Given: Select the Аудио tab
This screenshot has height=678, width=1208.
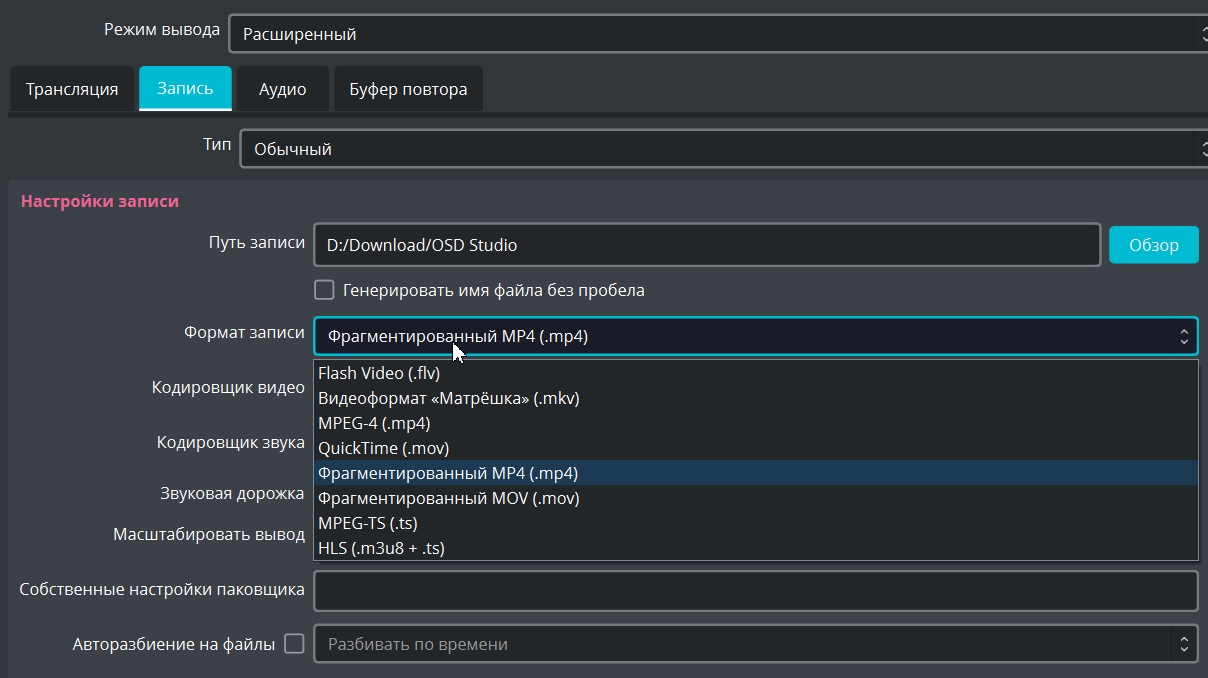Looking at the screenshot, I should pyautogui.click(x=282, y=89).
